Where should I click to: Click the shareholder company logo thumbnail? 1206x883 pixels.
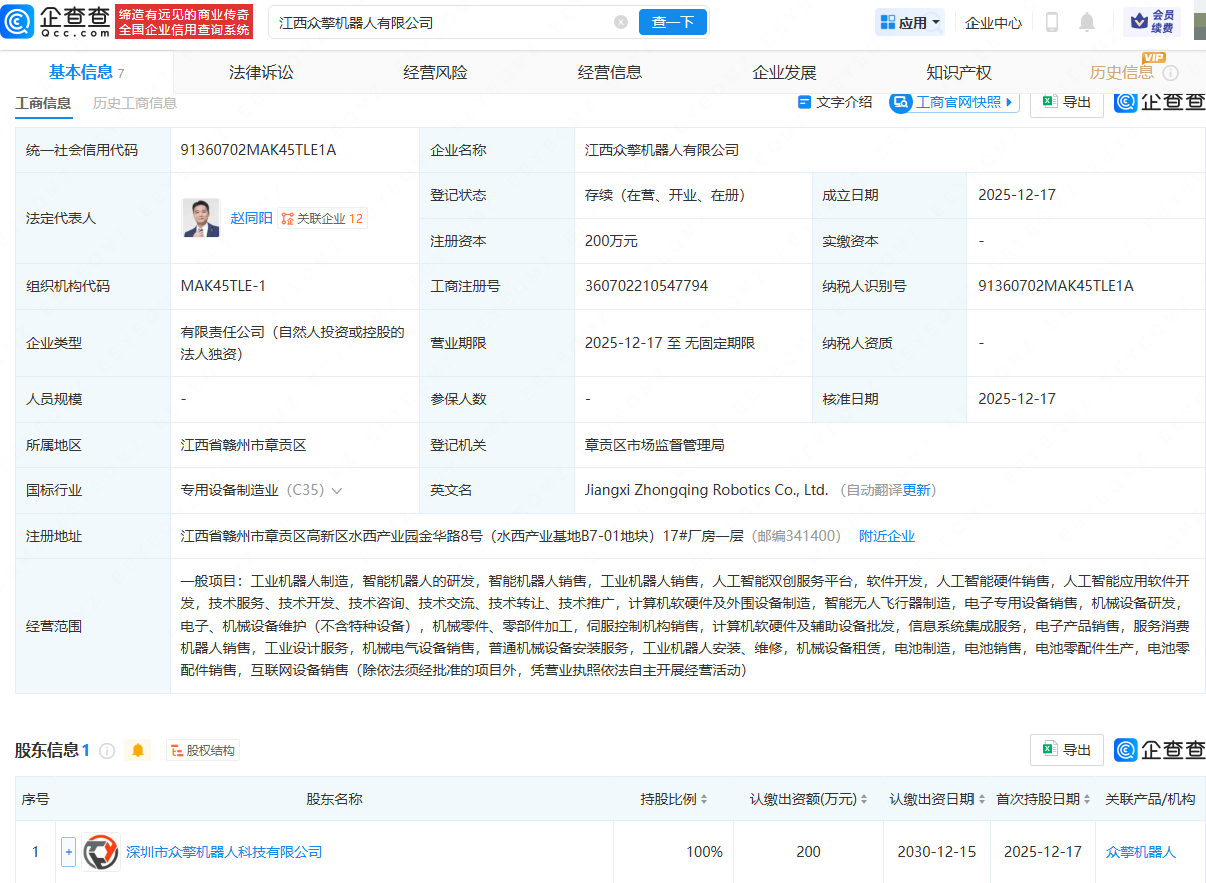(100, 851)
